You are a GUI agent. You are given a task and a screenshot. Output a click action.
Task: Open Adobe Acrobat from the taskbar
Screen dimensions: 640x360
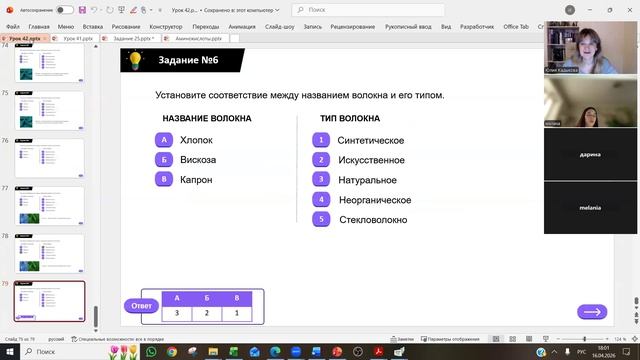click(x=378, y=351)
